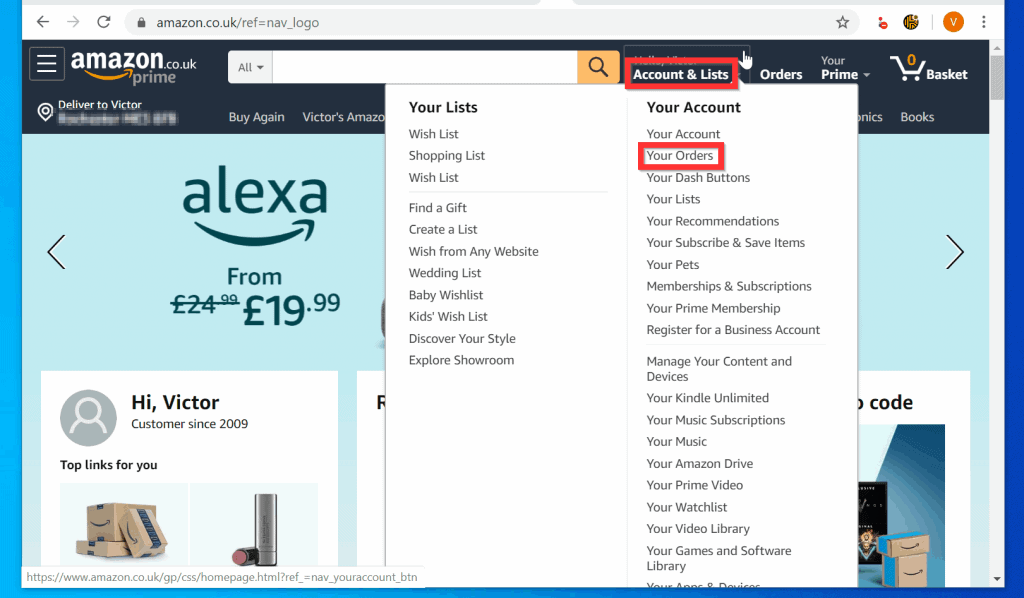
Task: Click the scrollbar down arrow
Action: tap(997, 578)
